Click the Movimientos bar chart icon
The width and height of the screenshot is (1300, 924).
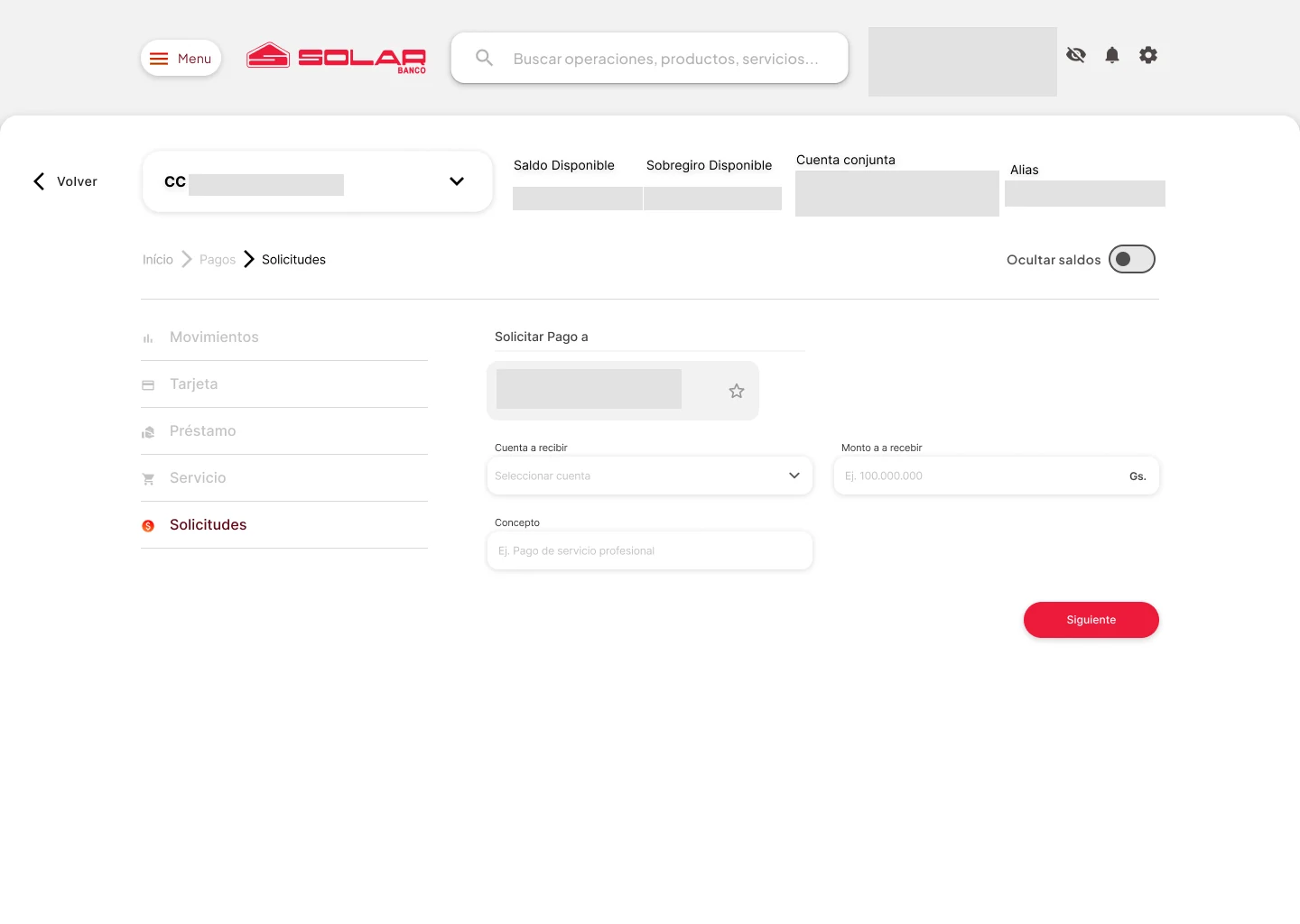coord(148,338)
